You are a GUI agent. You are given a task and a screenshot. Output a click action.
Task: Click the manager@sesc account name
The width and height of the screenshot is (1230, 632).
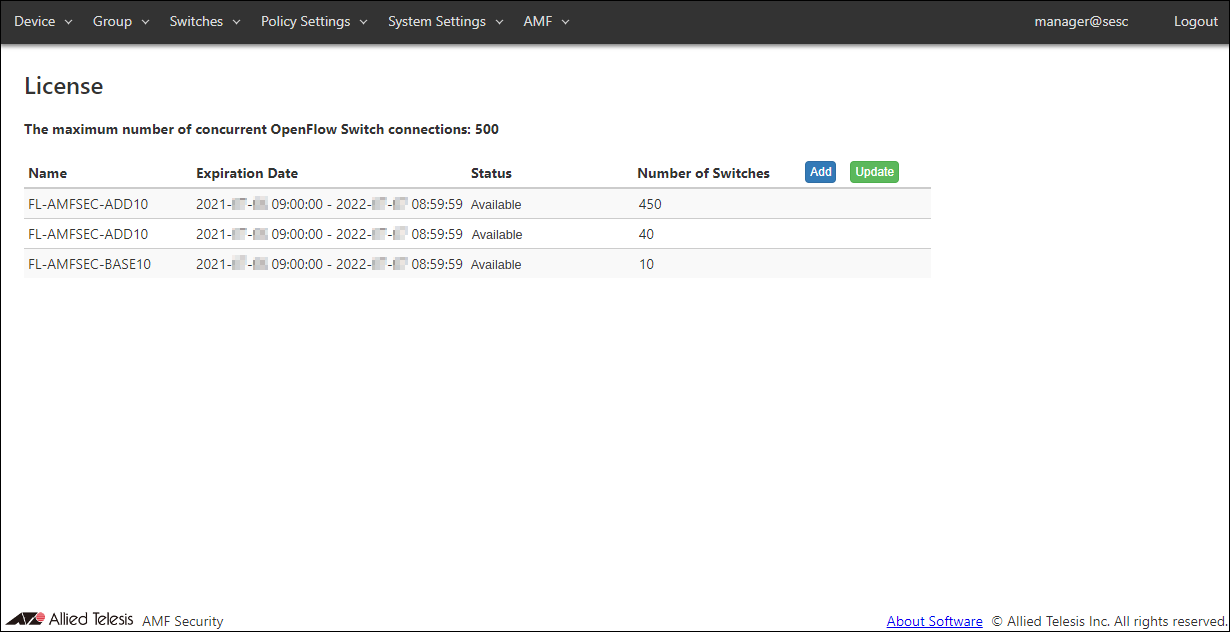[x=1081, y=21]
